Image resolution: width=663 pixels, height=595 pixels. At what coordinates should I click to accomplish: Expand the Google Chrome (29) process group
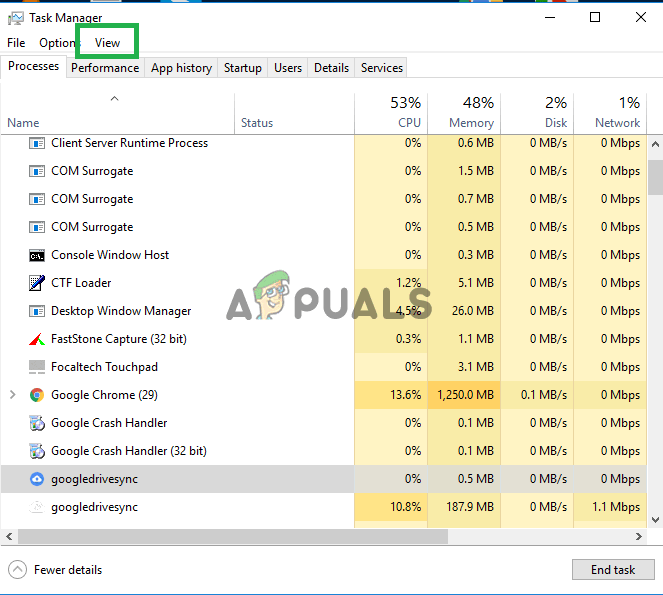coord(13,395)
